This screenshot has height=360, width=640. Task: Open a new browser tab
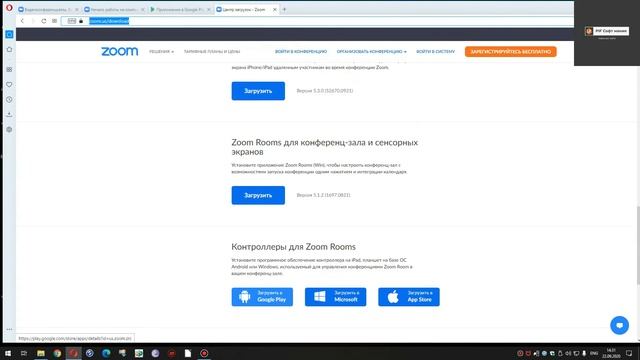(284, 9)
